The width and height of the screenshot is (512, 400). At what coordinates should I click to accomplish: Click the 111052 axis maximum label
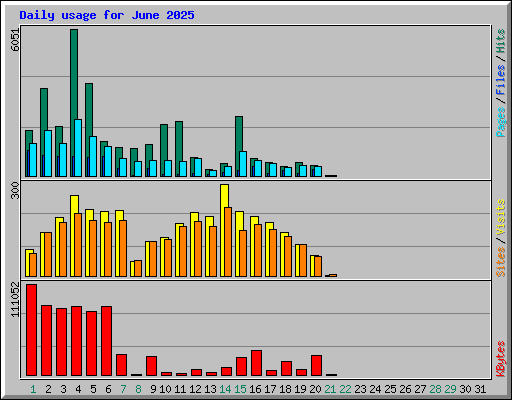coord(15,300)
